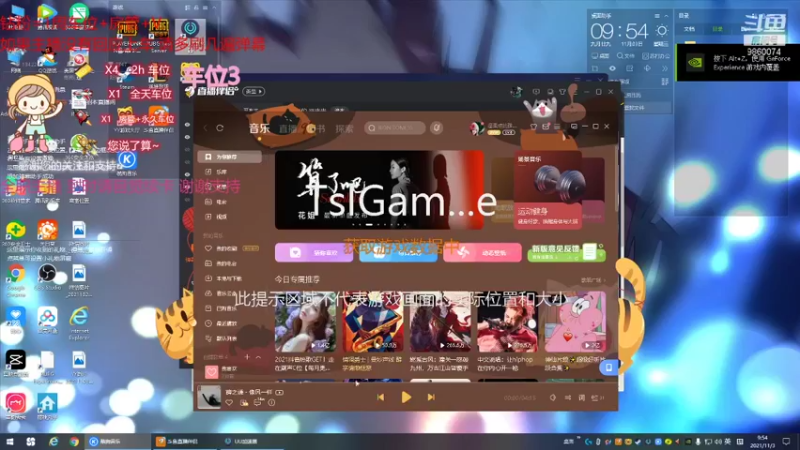Click the blue daily recommendation button
Screen dimensions: 800x450
click(398, 253)
